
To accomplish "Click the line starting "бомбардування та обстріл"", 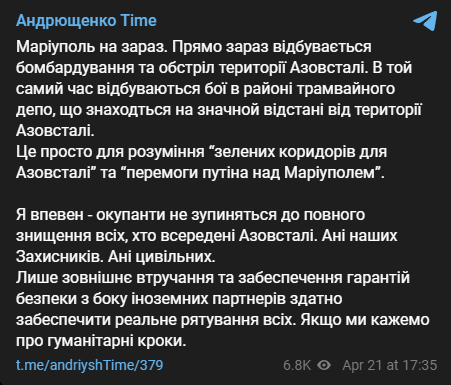I will pyautogui.click(x=214, y=68).
